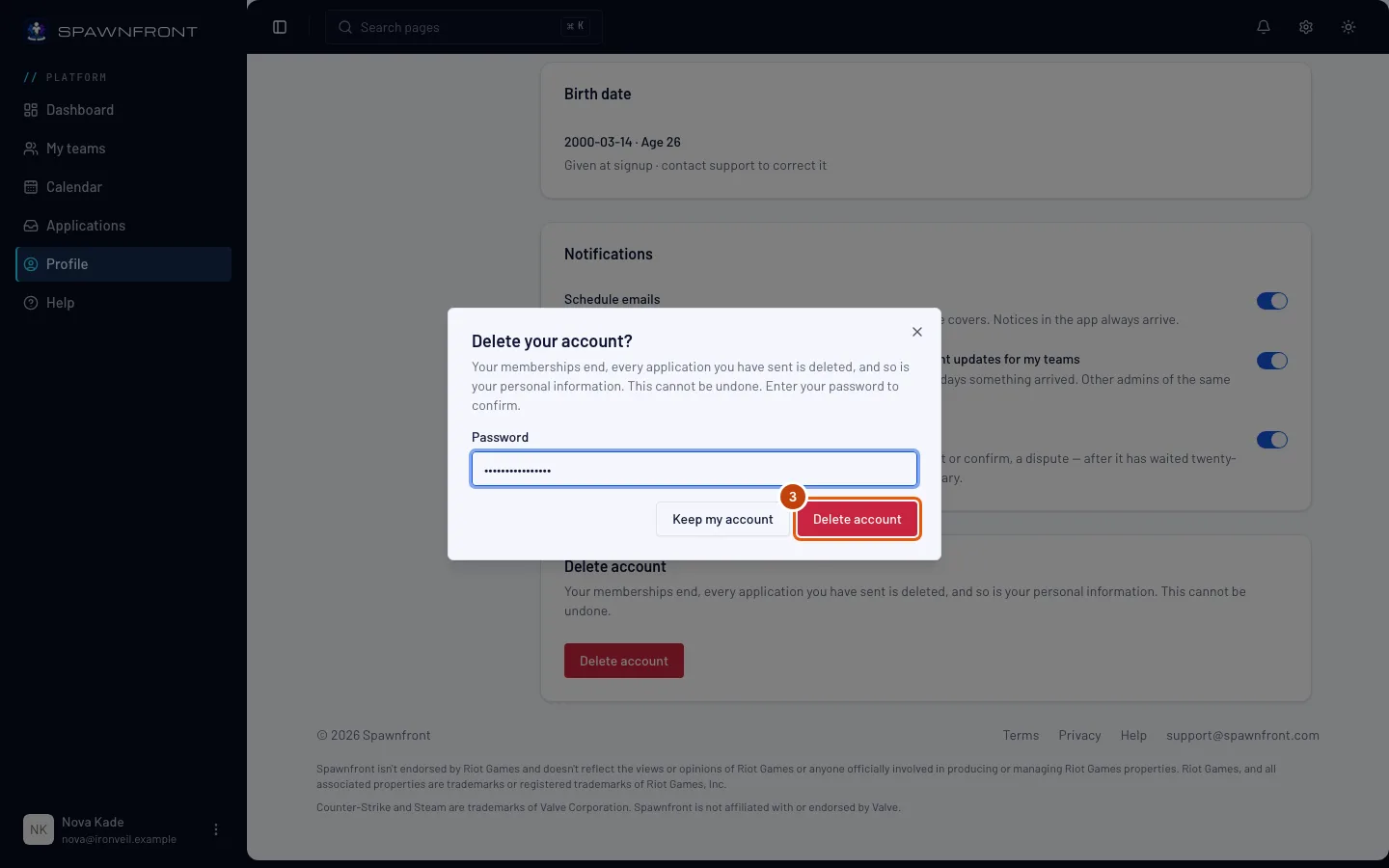Select Profile in sidebar
Image resolution: width=1389 pixels, height=868 pixels.
pos(123,264)
